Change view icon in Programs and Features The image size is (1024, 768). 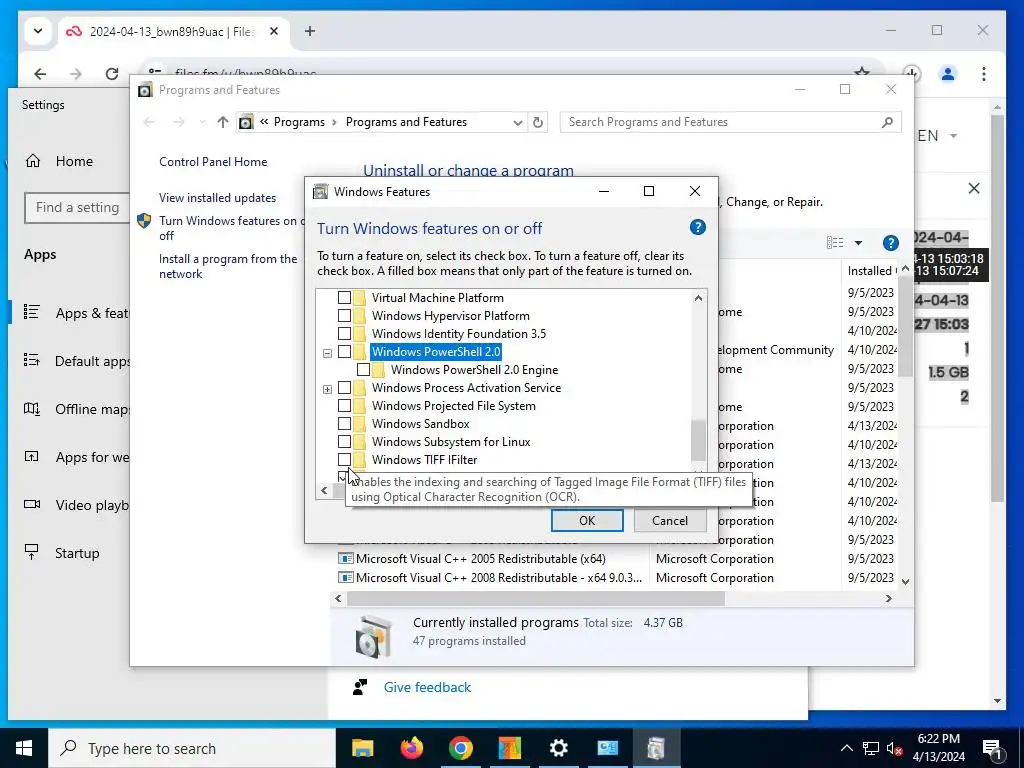click(x=835, y=243)
